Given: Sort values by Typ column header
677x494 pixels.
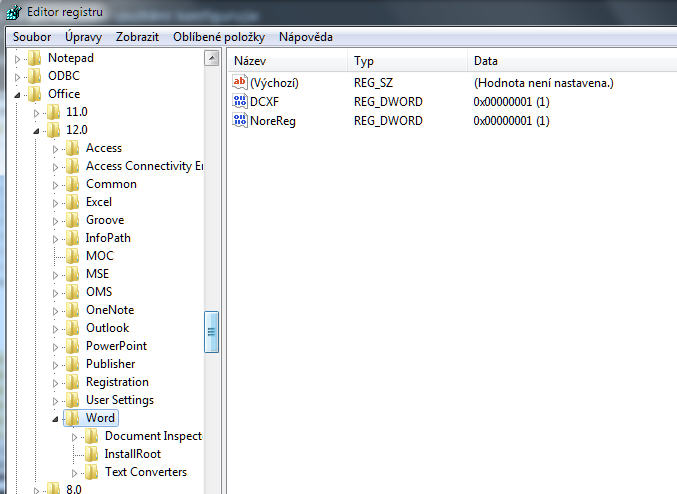Looking at the screenshot, I should click(408, 61).
